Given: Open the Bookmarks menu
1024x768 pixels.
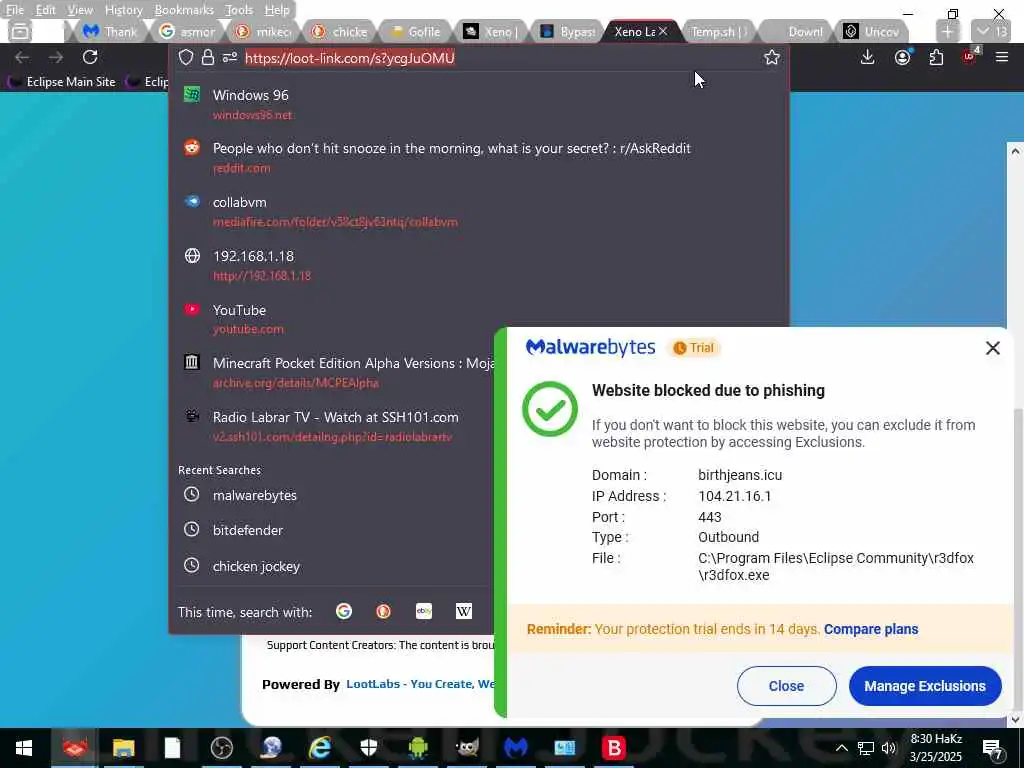Looking at the screenshot, I should click(184, 10).
